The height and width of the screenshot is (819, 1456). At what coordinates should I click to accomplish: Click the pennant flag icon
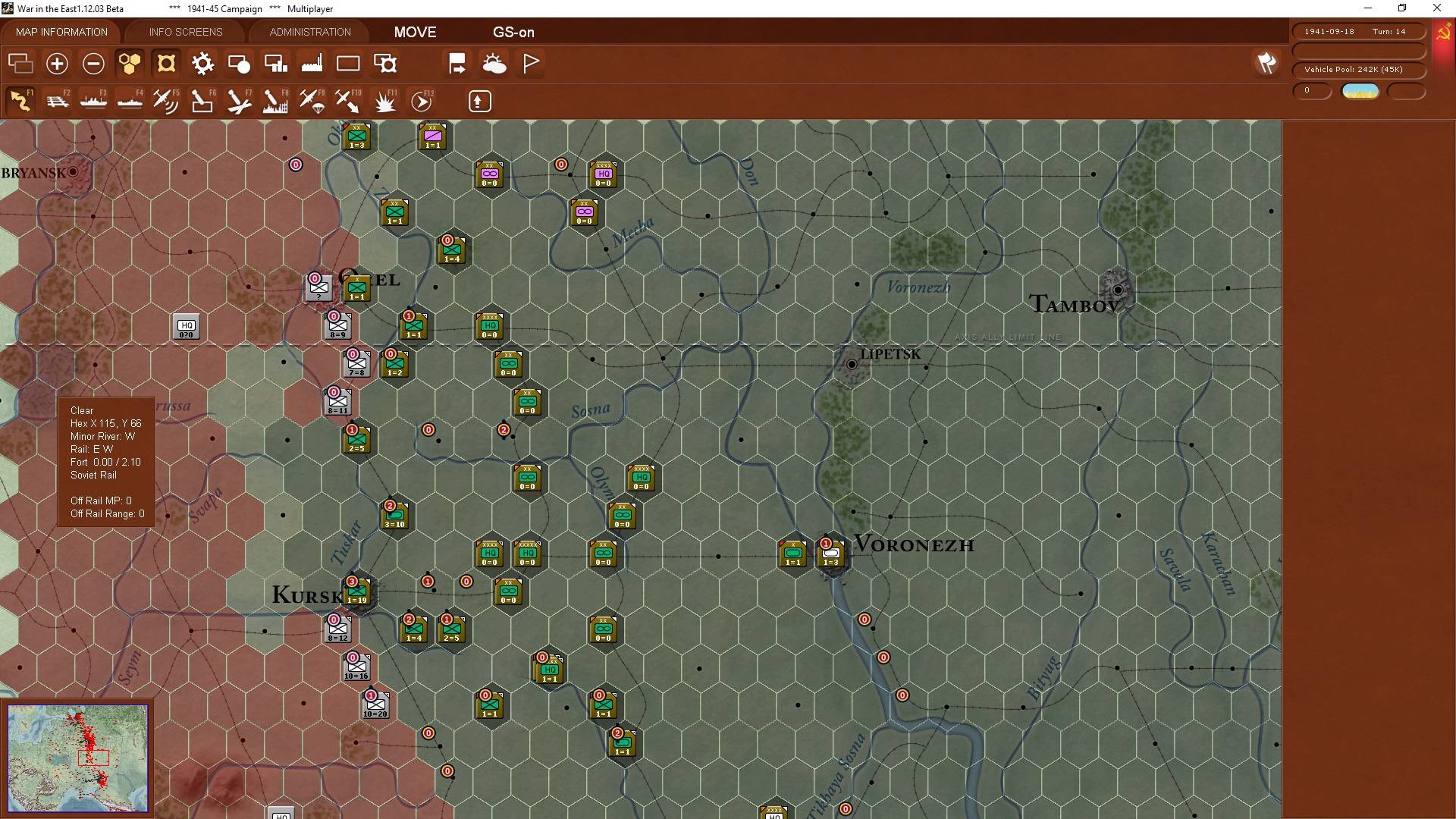(x=531, y=64)
